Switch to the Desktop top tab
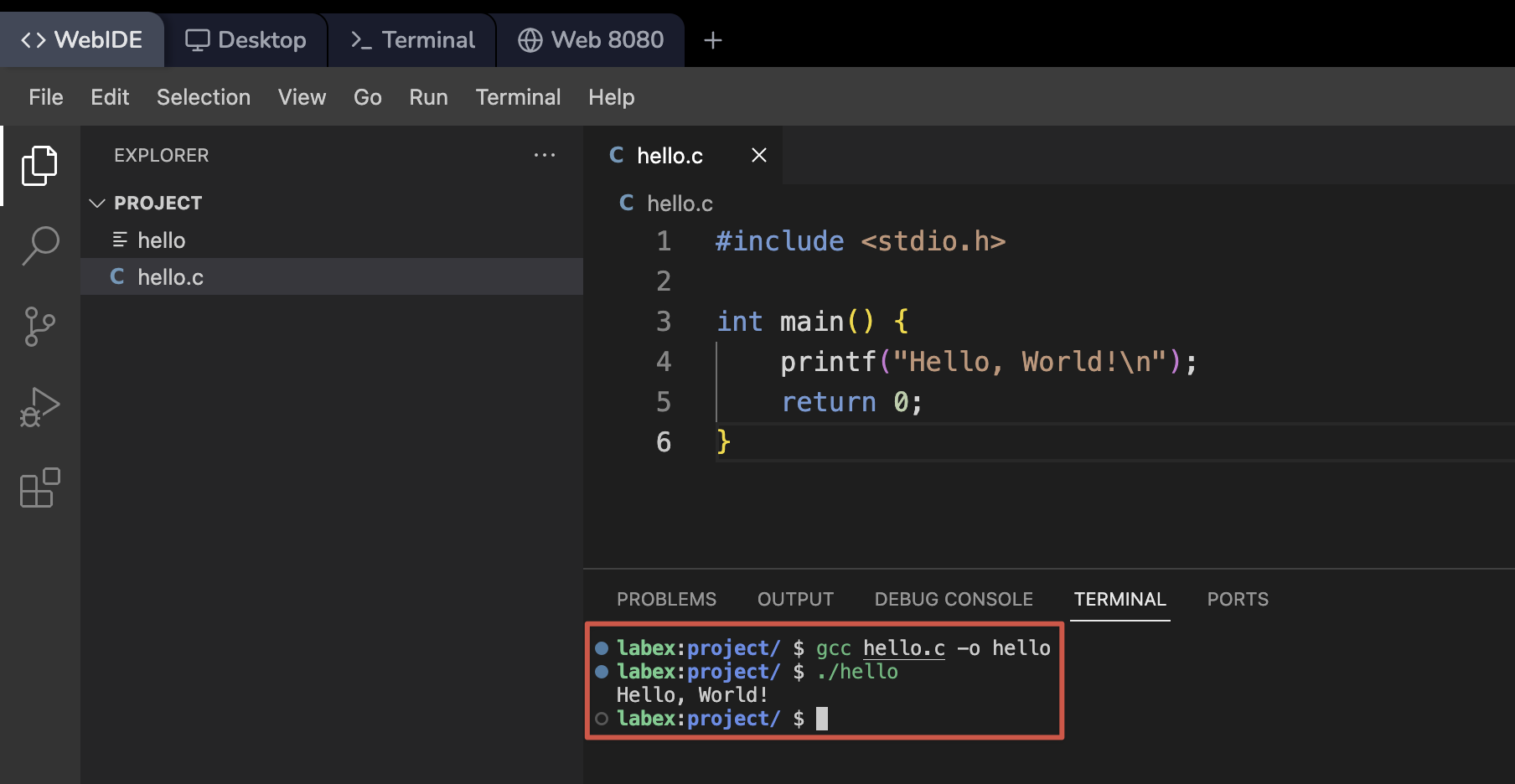Image resolution: width=1515 pixels, height=784 pixels. pos(246,40)
